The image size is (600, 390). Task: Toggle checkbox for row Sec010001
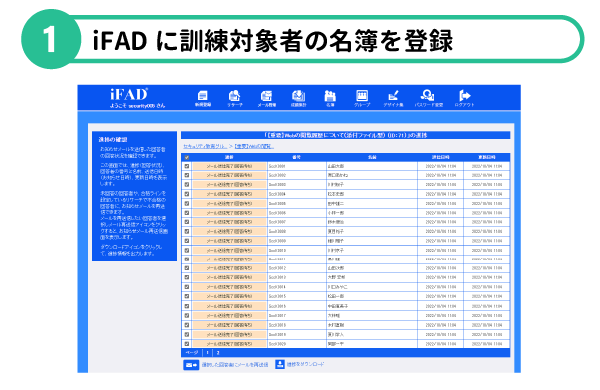coord(187,166)
